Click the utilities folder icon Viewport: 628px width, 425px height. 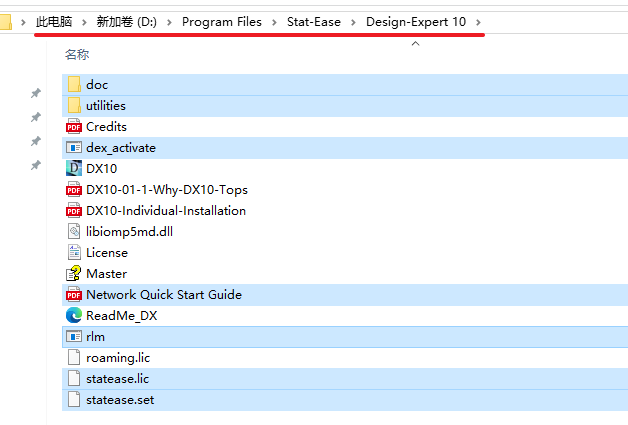tap(73, 106)
